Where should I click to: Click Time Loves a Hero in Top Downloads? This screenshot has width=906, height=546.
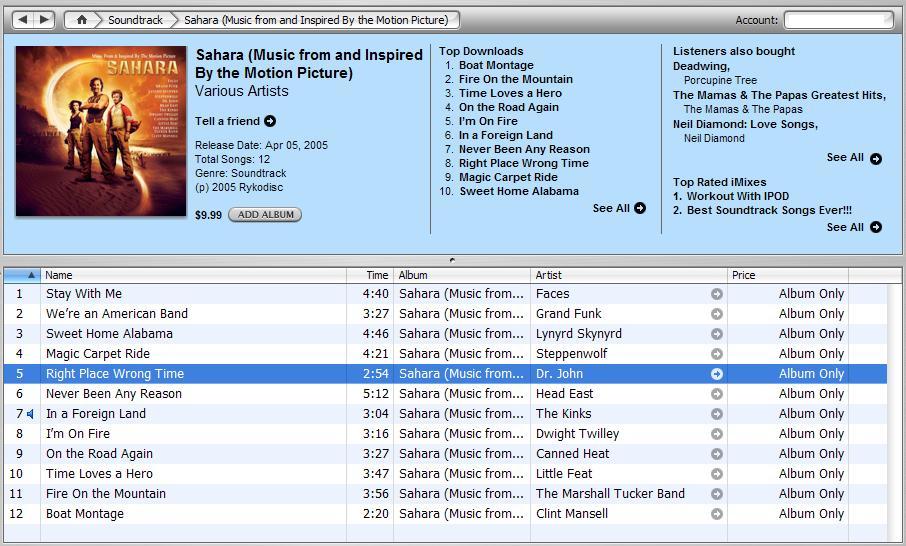coord(510,93)
